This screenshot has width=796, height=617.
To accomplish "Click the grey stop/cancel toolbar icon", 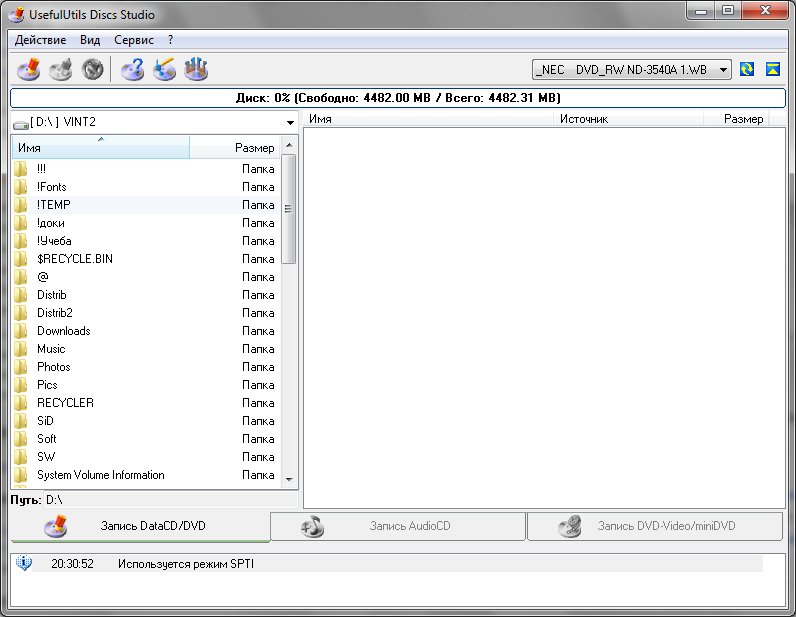I will pyautogui.click(x=93, y=69).
